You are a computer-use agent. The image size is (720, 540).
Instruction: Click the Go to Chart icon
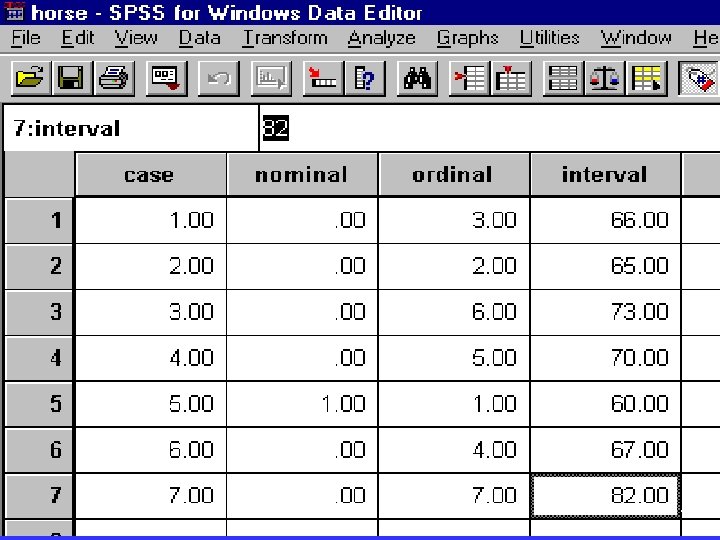(x=271, y=78)
